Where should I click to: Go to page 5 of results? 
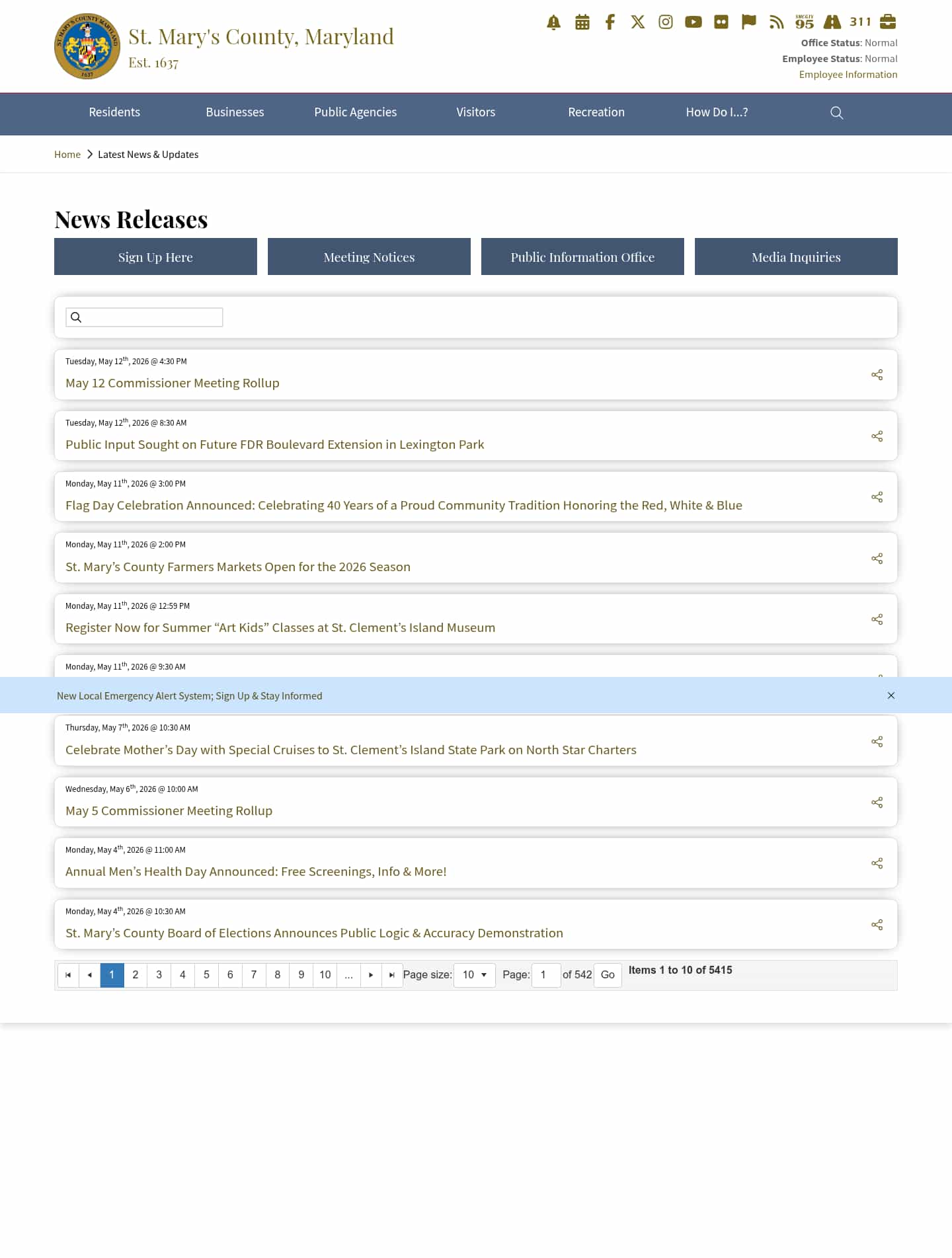206,975
